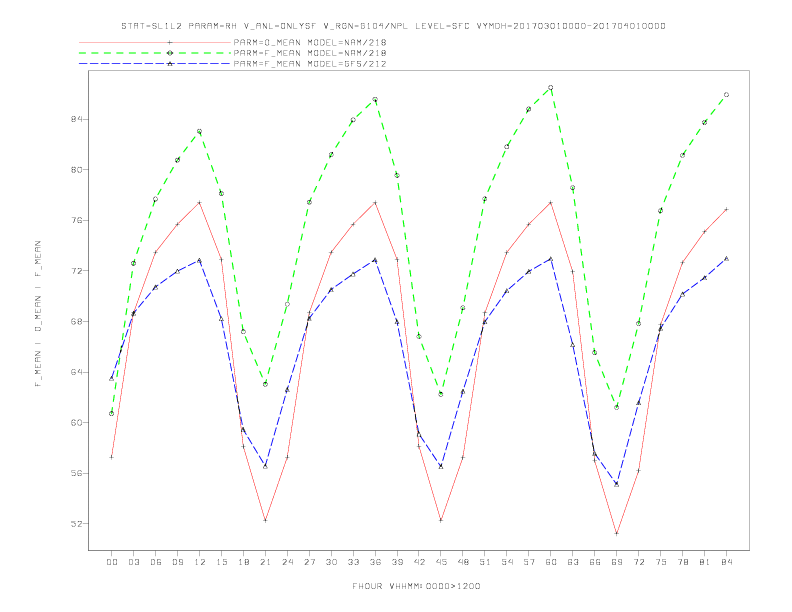Click the blue triangle marker at hour 00

[x=112, y=378]
